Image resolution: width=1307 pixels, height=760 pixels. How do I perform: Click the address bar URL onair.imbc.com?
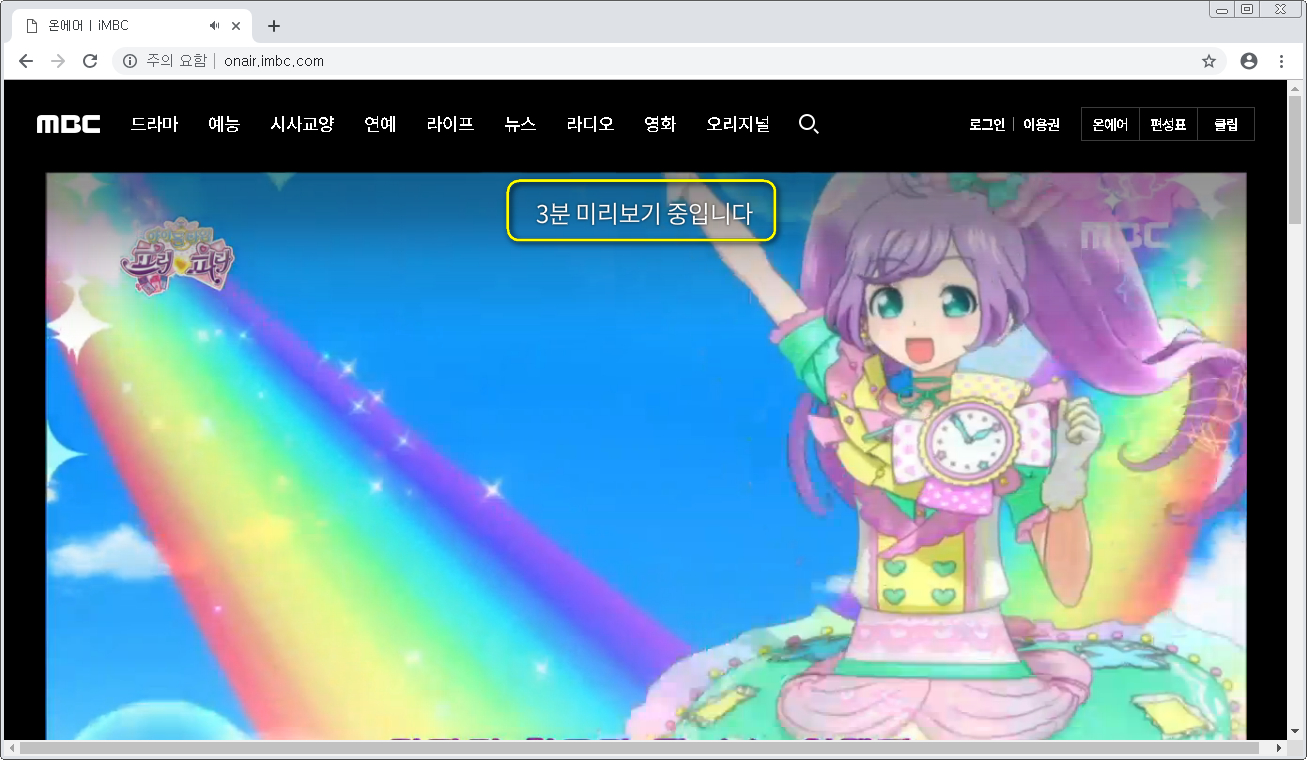tap(274, 61)
